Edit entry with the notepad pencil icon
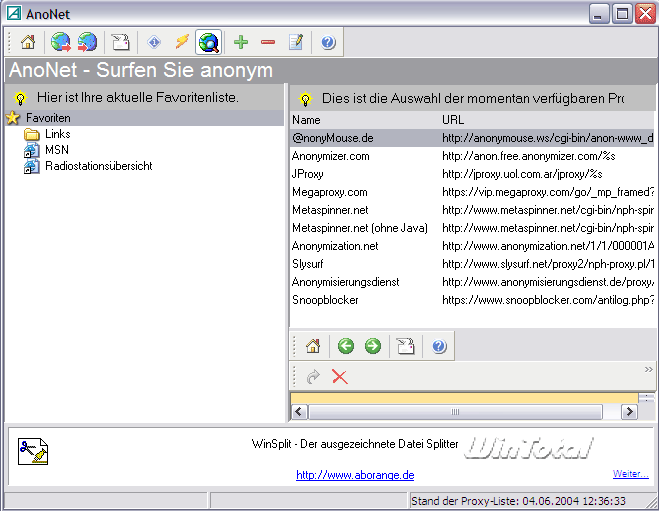The image size is (659, 511). (296, 42)
